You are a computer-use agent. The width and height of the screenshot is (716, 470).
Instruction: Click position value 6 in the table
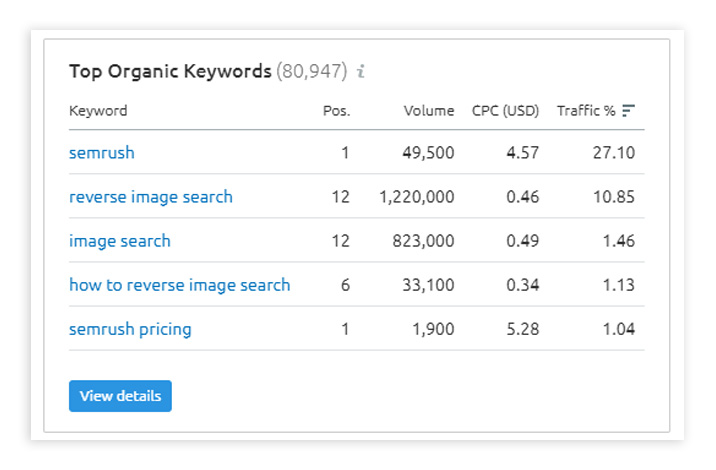tap(344, 285)
